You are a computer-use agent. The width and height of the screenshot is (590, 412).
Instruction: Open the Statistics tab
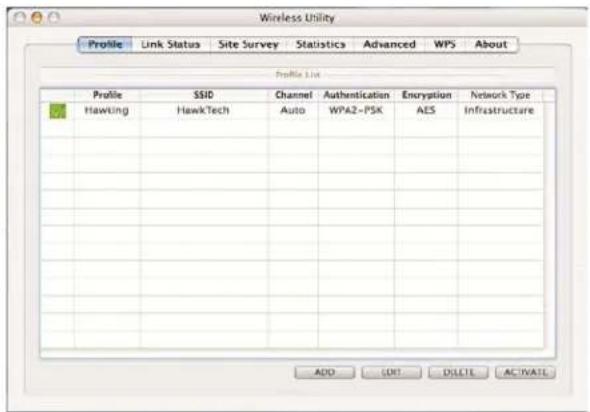tap(321, 44)
